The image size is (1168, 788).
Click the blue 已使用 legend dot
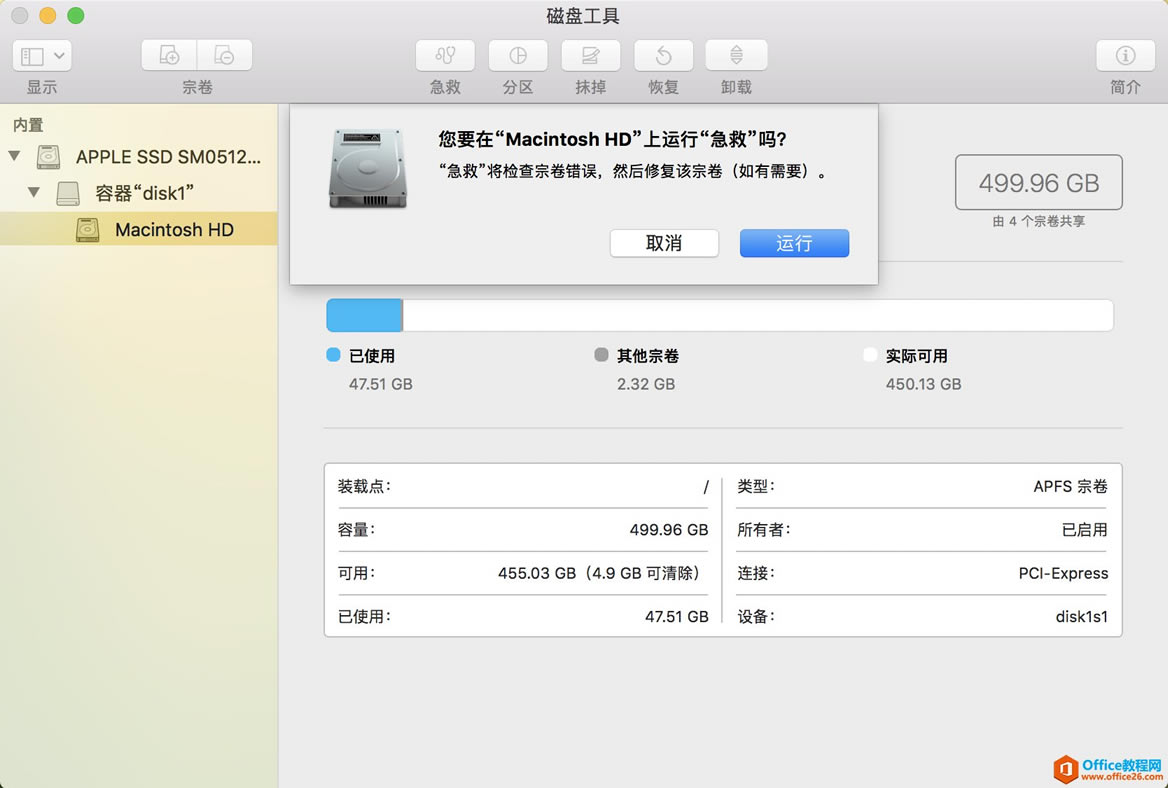(x=333, y=355)
